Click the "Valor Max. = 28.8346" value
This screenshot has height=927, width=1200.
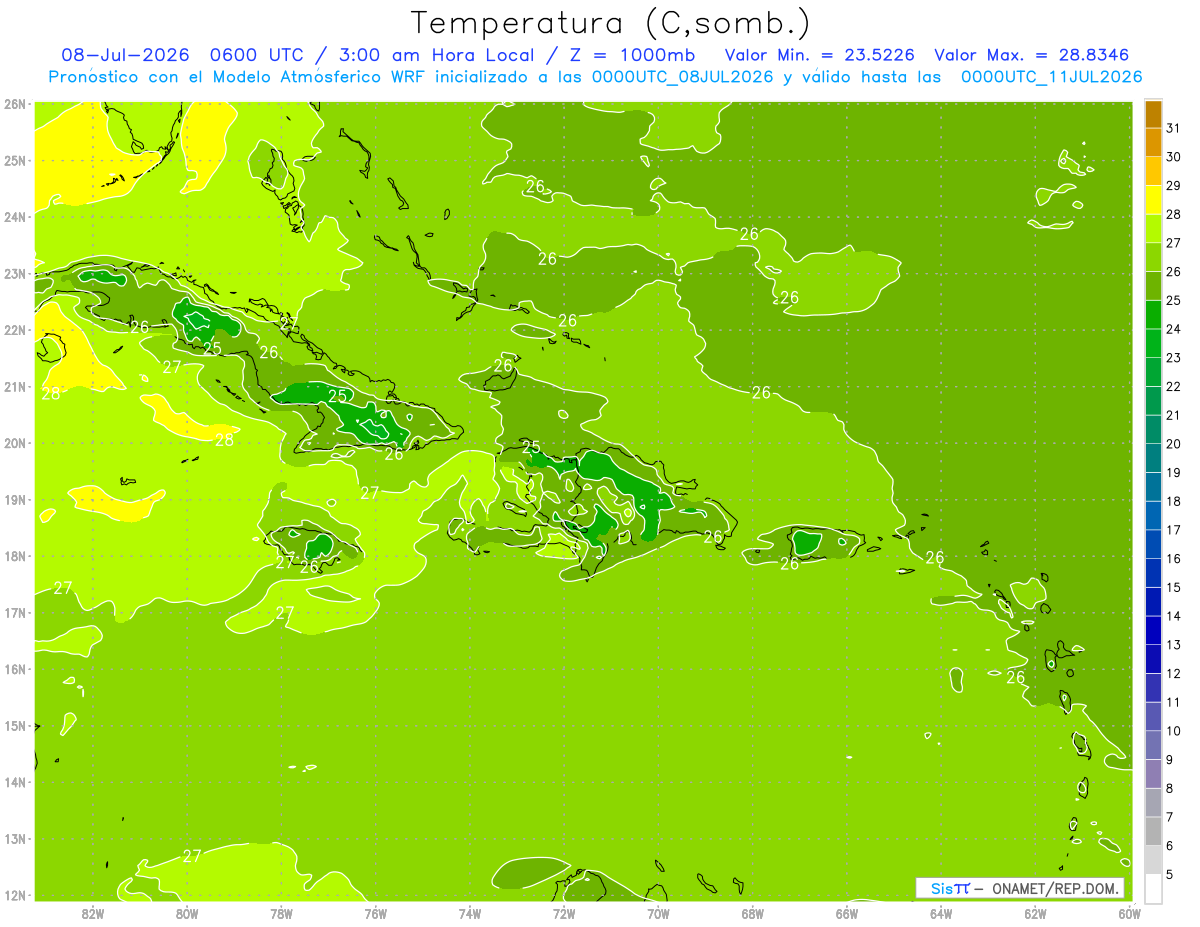(x=1033, y=54)
